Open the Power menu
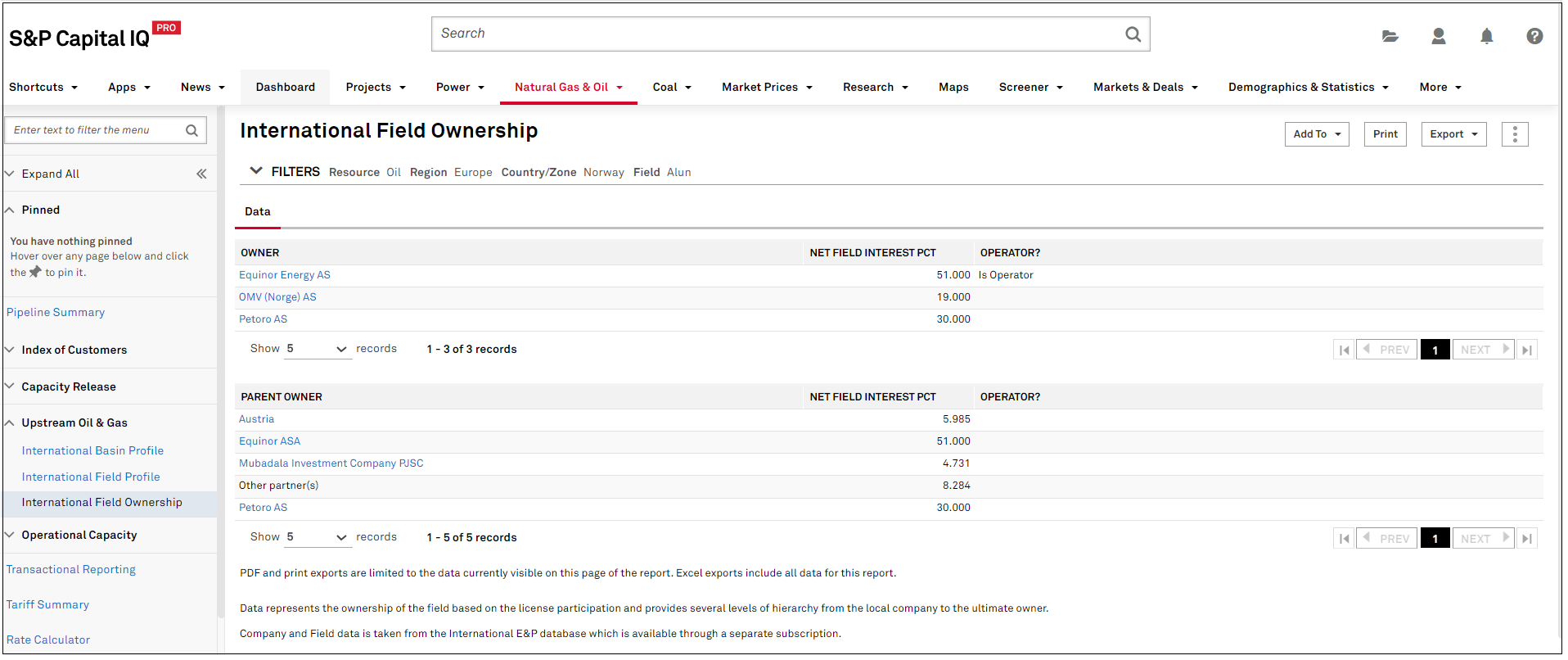The width and height of the screenshot is (1568, 660). 460,88
